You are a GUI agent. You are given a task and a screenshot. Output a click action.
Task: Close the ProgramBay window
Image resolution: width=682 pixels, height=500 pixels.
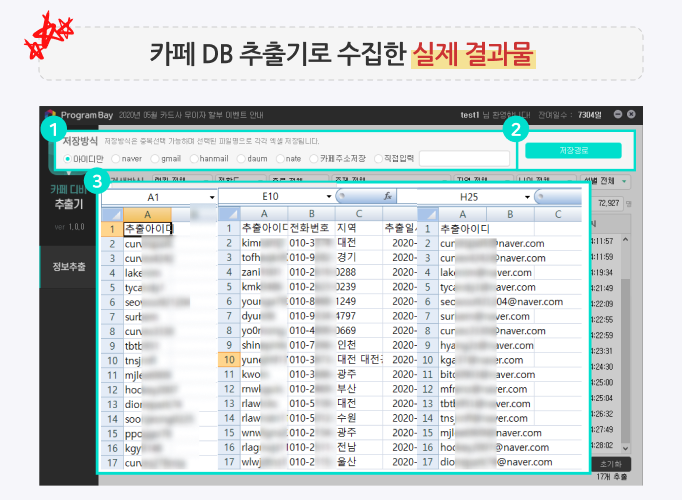[633, 113]
